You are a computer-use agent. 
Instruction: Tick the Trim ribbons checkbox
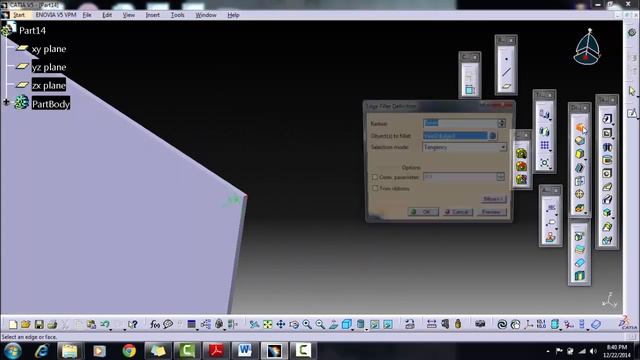(x=375, y=188)
